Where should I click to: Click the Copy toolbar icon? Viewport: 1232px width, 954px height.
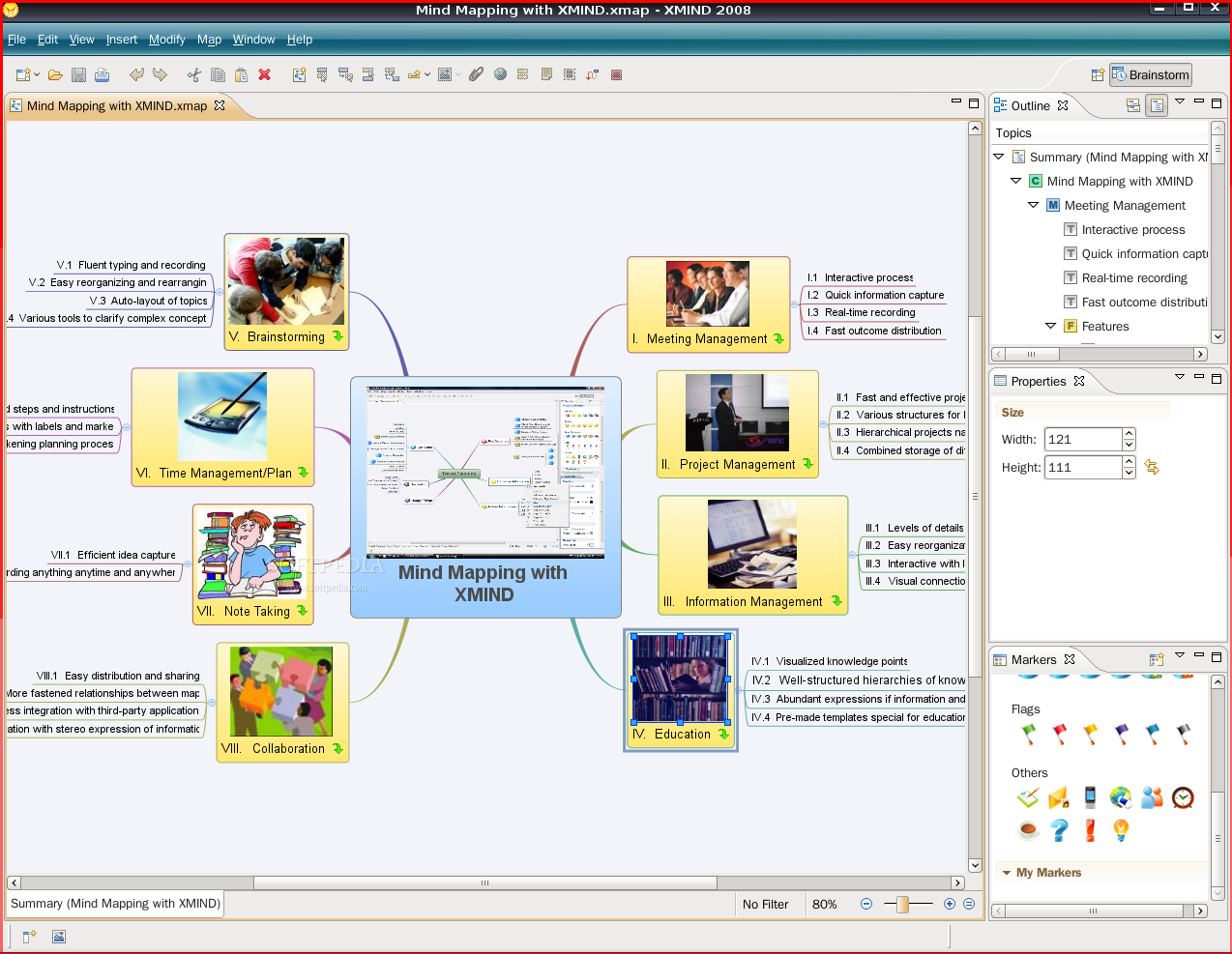coord(218,74)
